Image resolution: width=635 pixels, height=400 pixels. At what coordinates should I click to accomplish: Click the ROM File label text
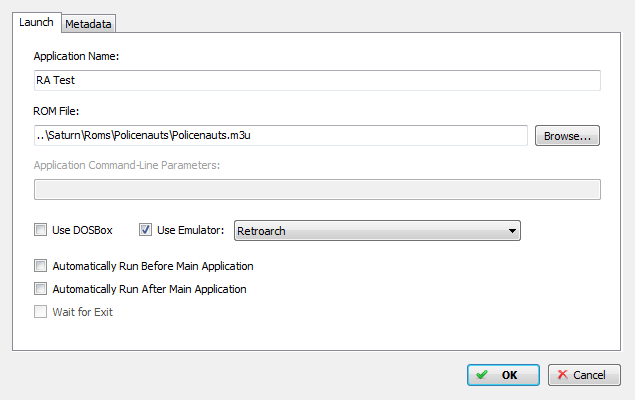coord(56,111)
